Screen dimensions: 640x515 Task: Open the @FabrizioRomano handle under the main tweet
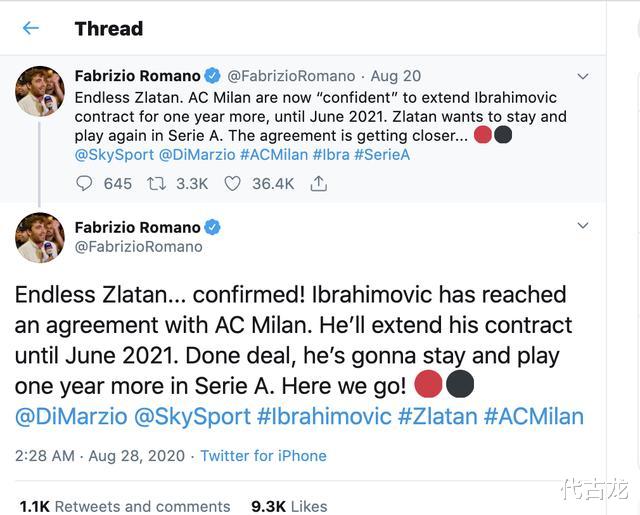point(138,246)
